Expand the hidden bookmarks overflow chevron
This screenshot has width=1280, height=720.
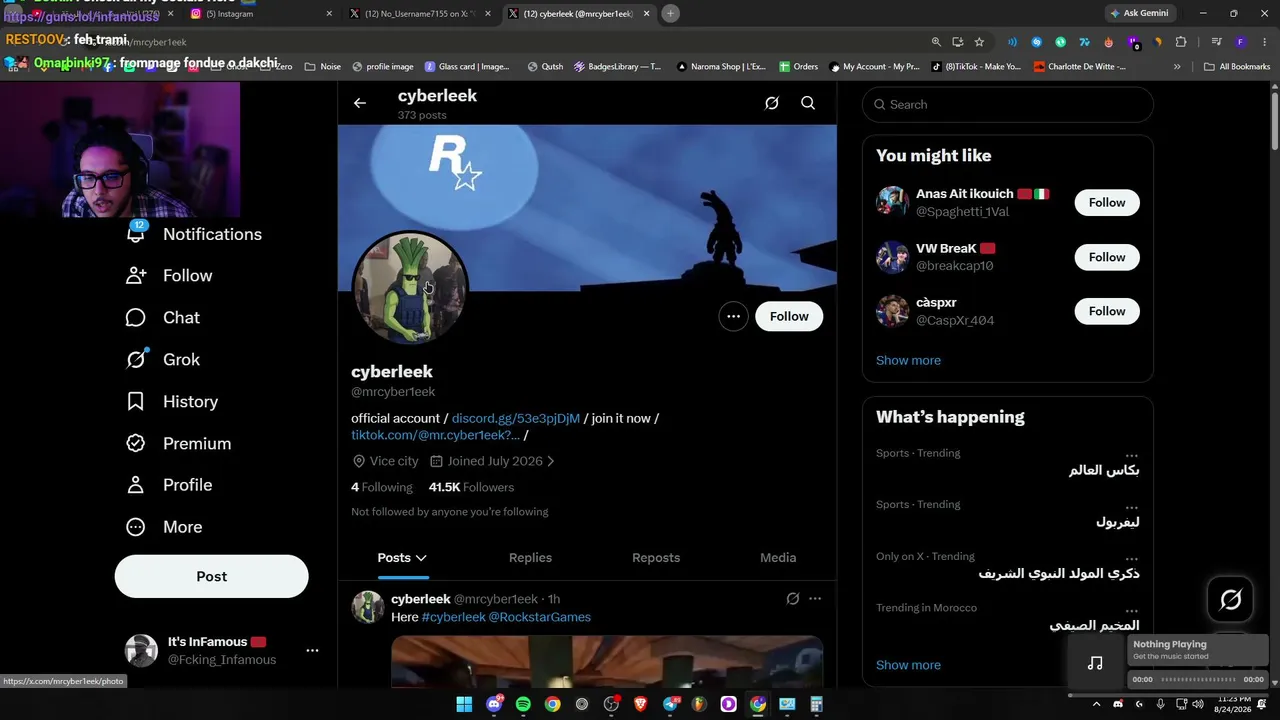pos(1177,67)
